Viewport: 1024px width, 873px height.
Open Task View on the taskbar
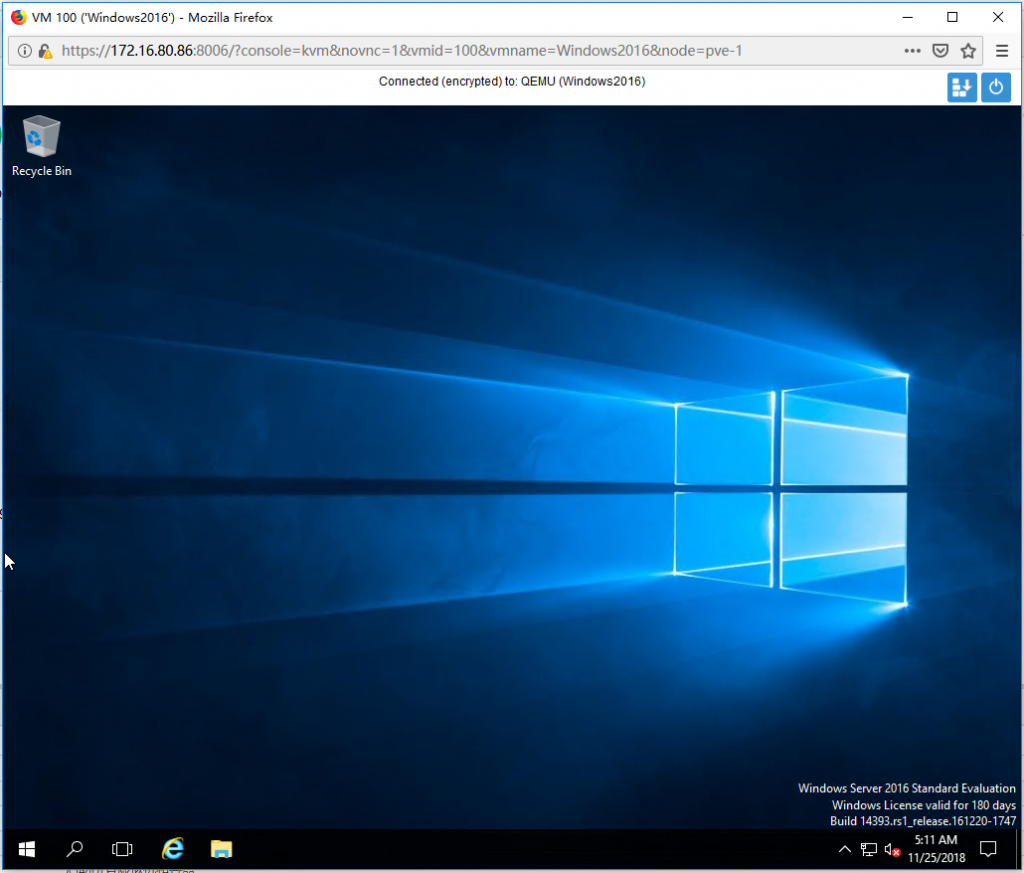[122, 849]
